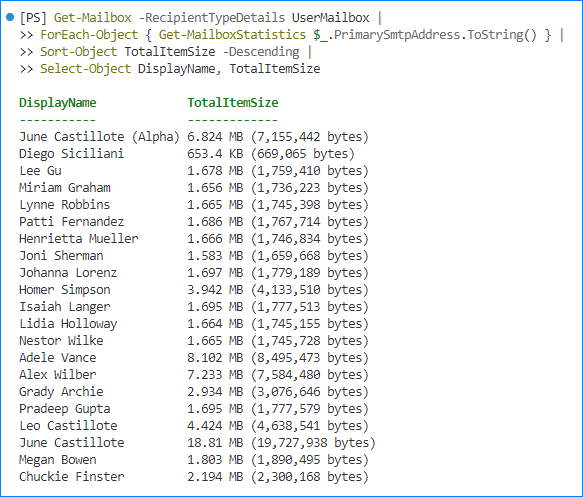583x497 pixels.
Task: Click the 1.803 MB size value
Action: (215, 461)
